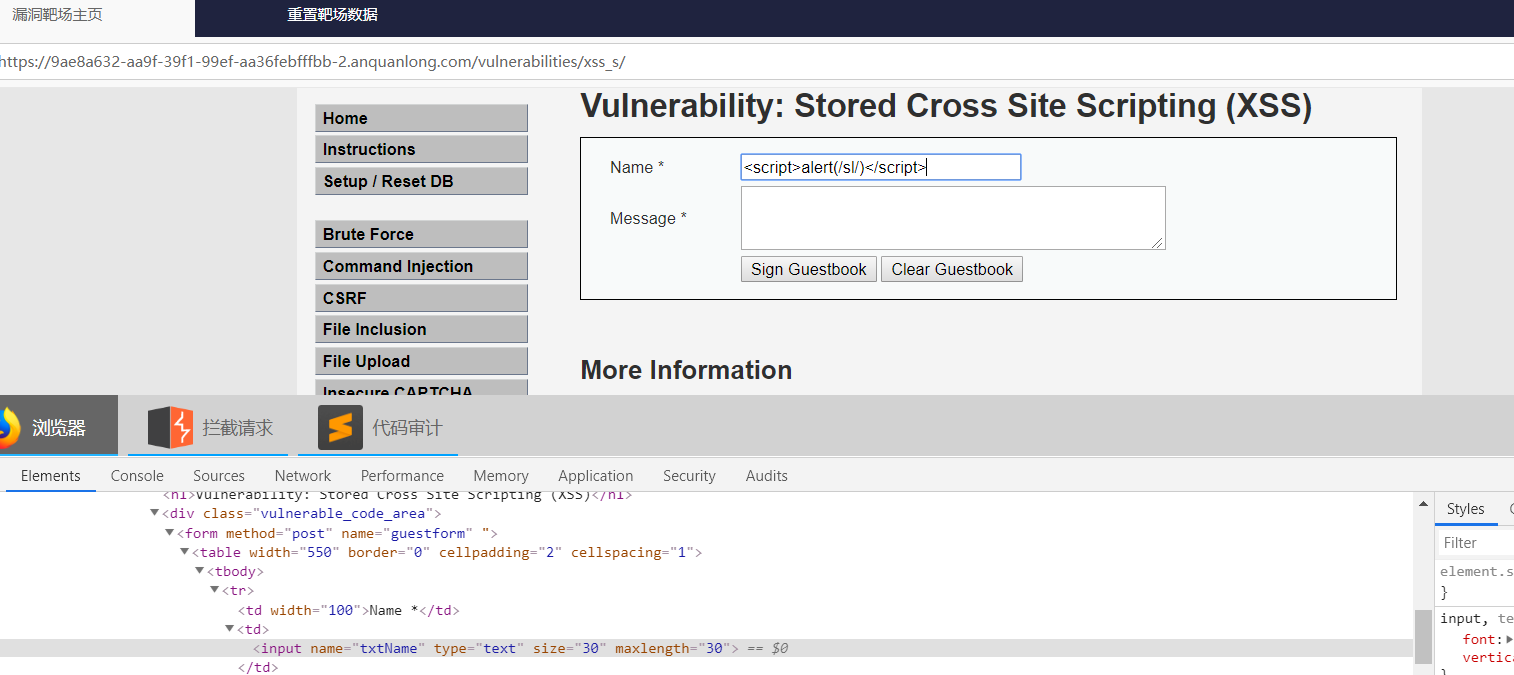The height and width of the screenshot is (675, 1514).
Task: Open the Sublime 代码审计 icon
Action: point(340,427)
